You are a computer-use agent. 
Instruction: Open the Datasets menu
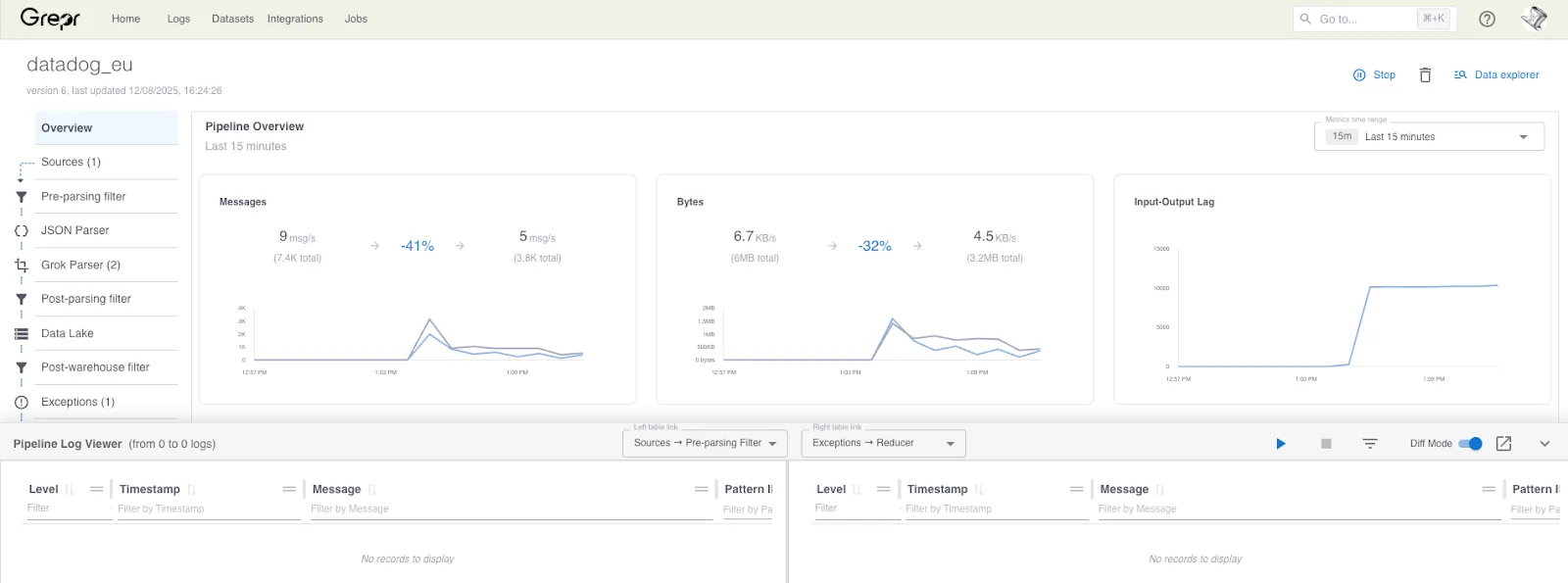[232, 19]
